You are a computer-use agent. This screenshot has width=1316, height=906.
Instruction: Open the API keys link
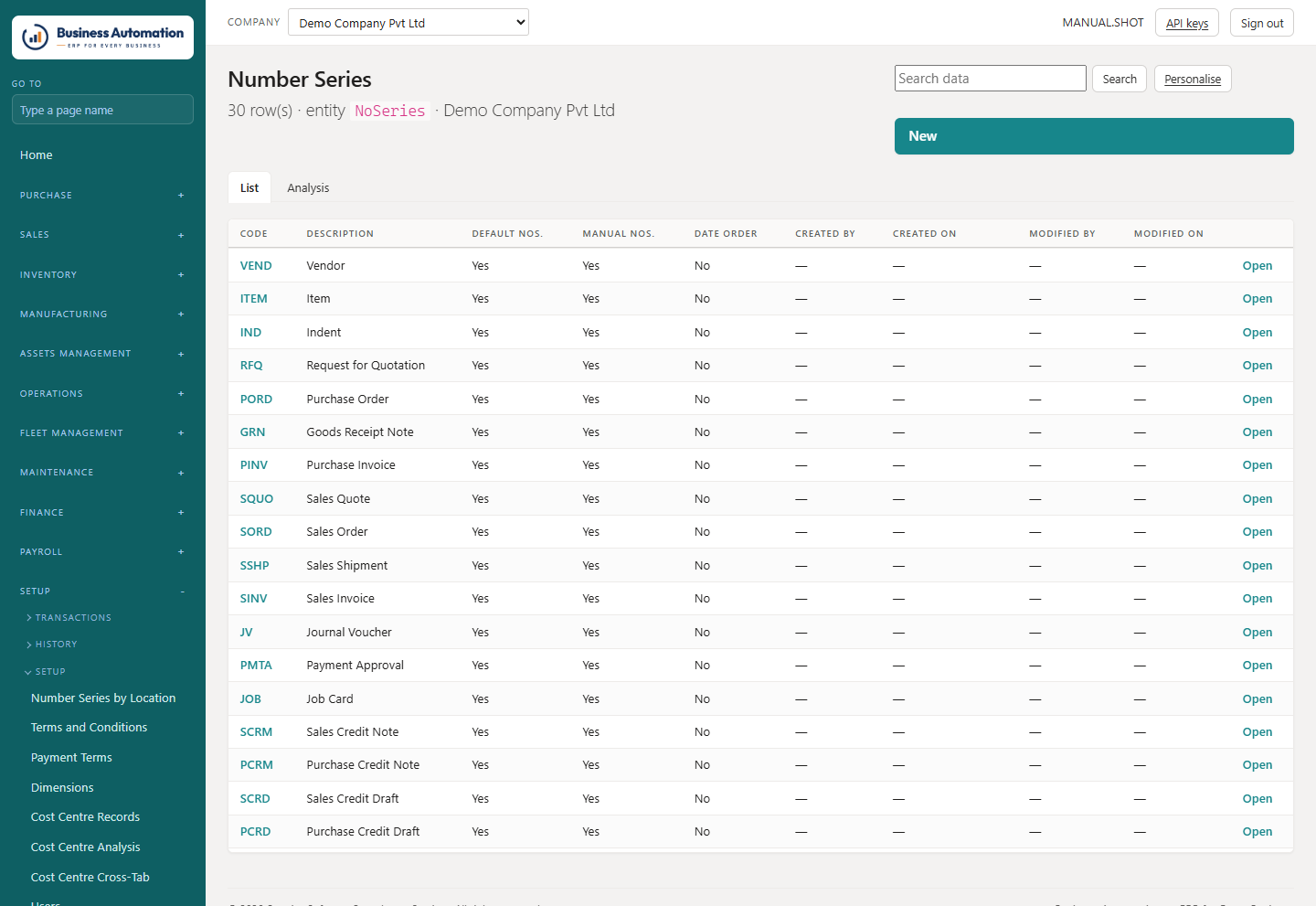click(x=1187, y=23)
